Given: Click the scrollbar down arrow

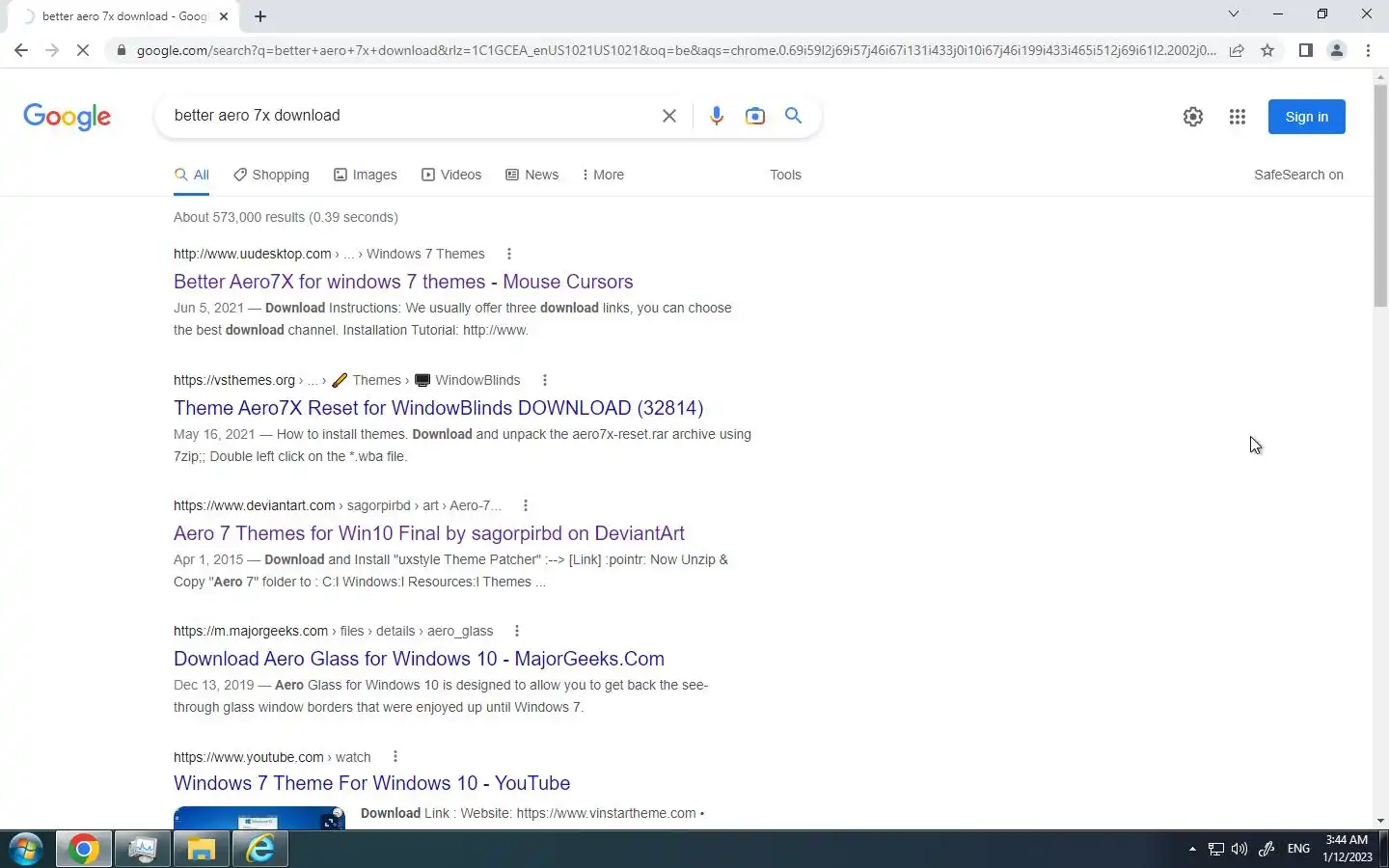Looking at the screenshot, I should 1380,821.
